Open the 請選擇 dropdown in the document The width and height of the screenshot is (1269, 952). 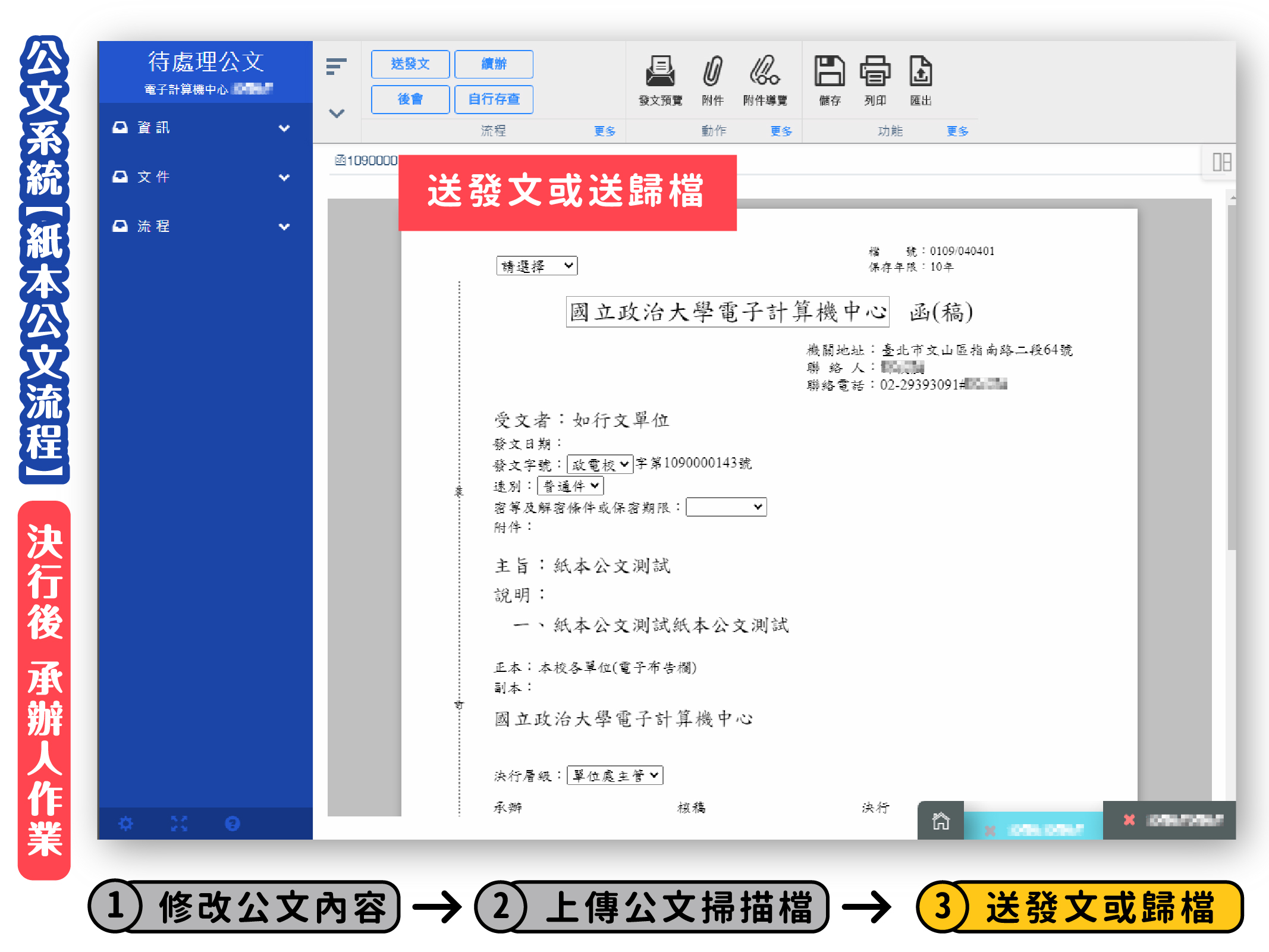click(537, 266)
